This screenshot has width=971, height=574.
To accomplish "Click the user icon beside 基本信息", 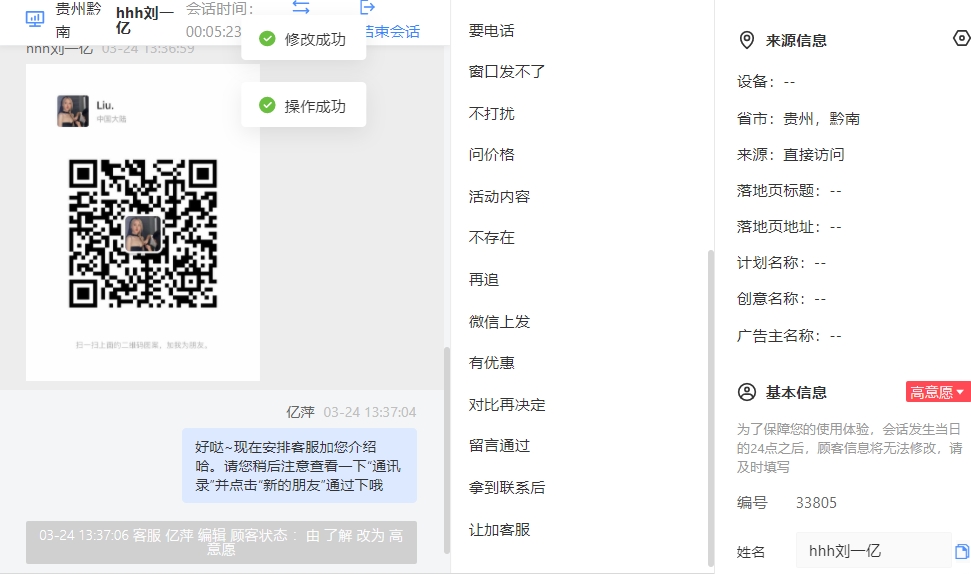I will [x=747, y=392].
